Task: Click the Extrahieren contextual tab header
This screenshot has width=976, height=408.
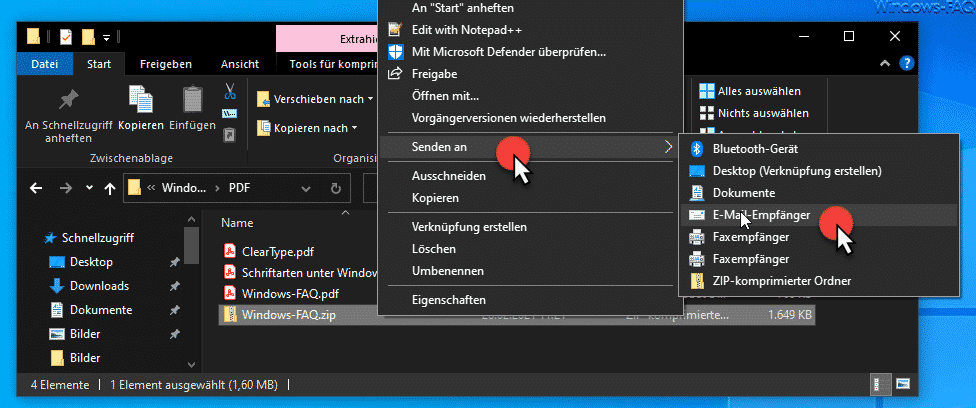Action: pos(327,39)
